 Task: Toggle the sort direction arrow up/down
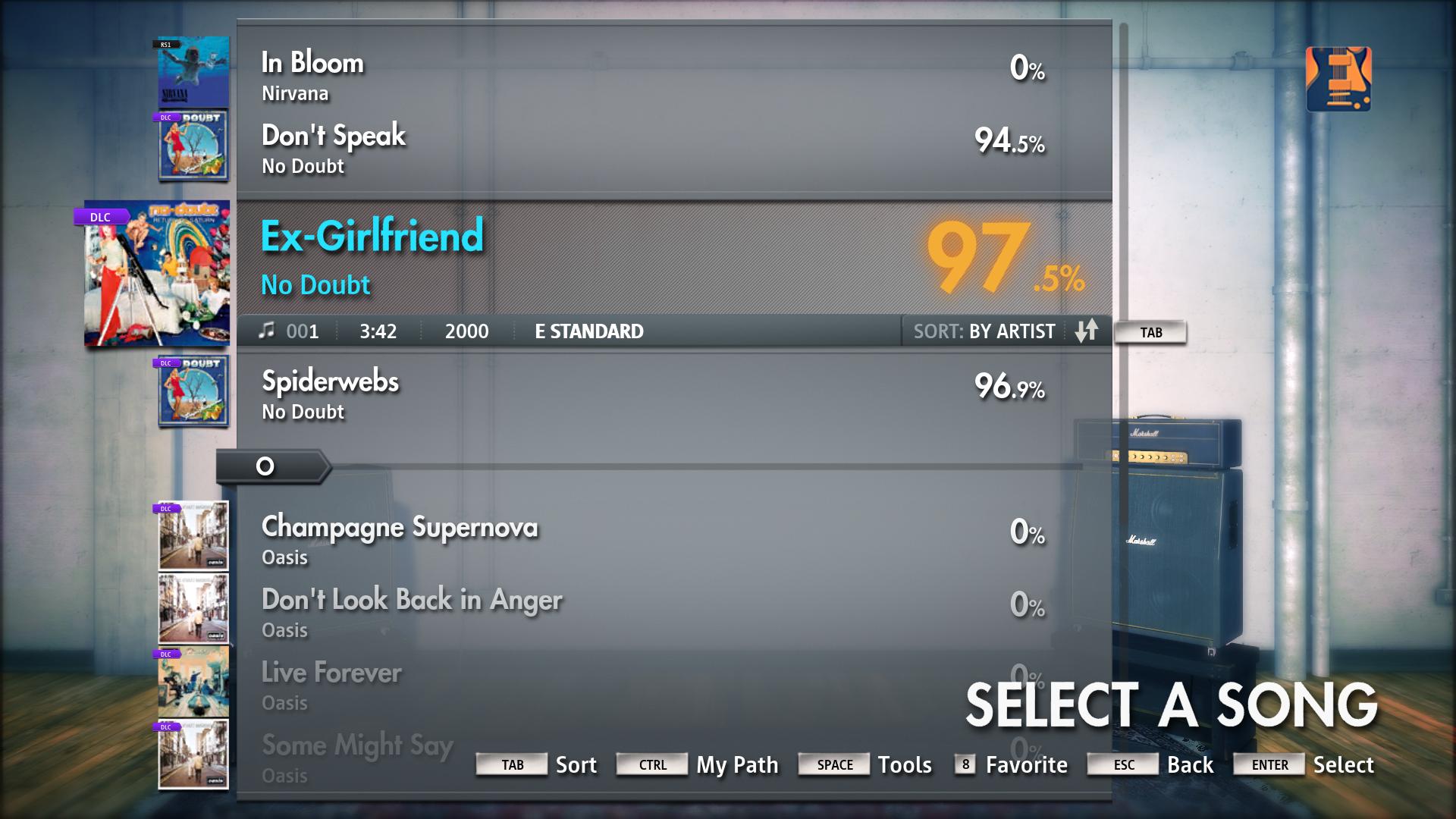tap(1088, 331)
